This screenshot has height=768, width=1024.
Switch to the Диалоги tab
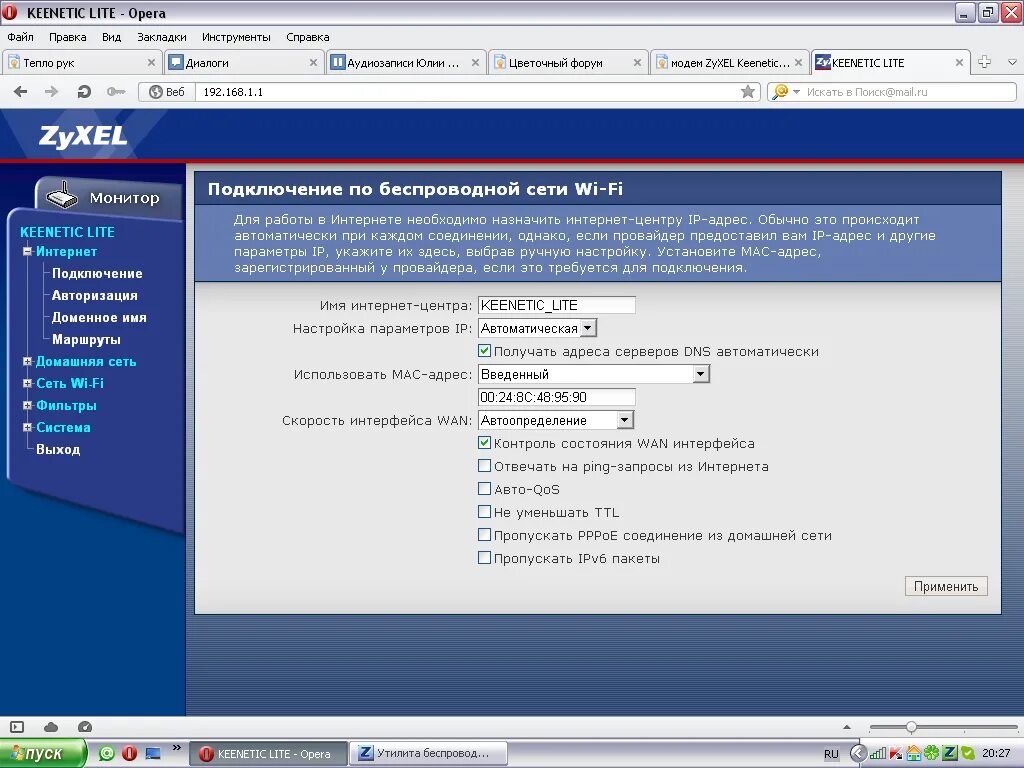pos(242,63)
